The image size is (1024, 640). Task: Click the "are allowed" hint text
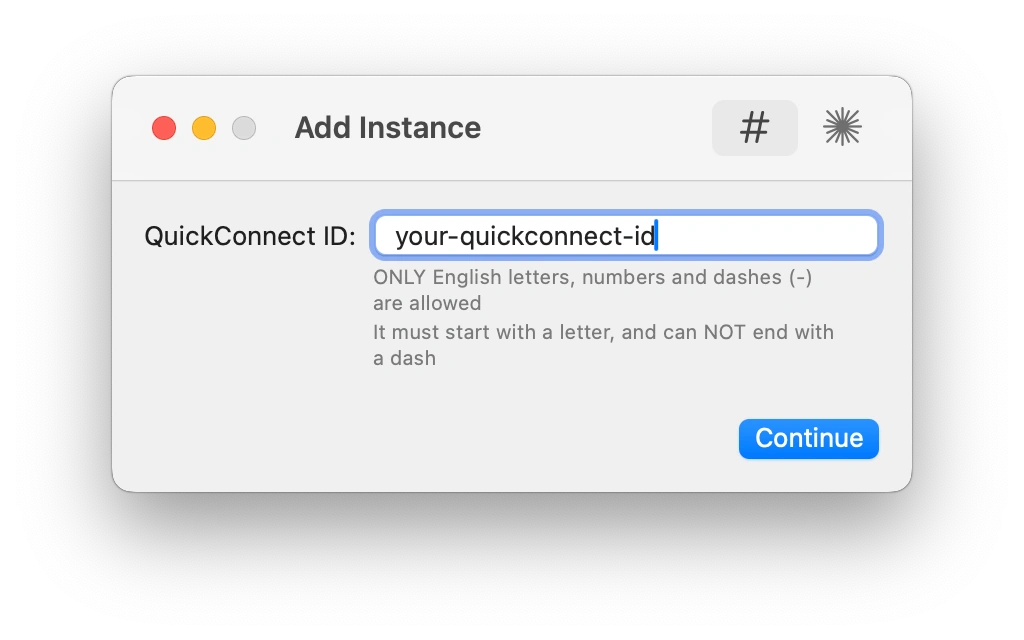point(427,303)
